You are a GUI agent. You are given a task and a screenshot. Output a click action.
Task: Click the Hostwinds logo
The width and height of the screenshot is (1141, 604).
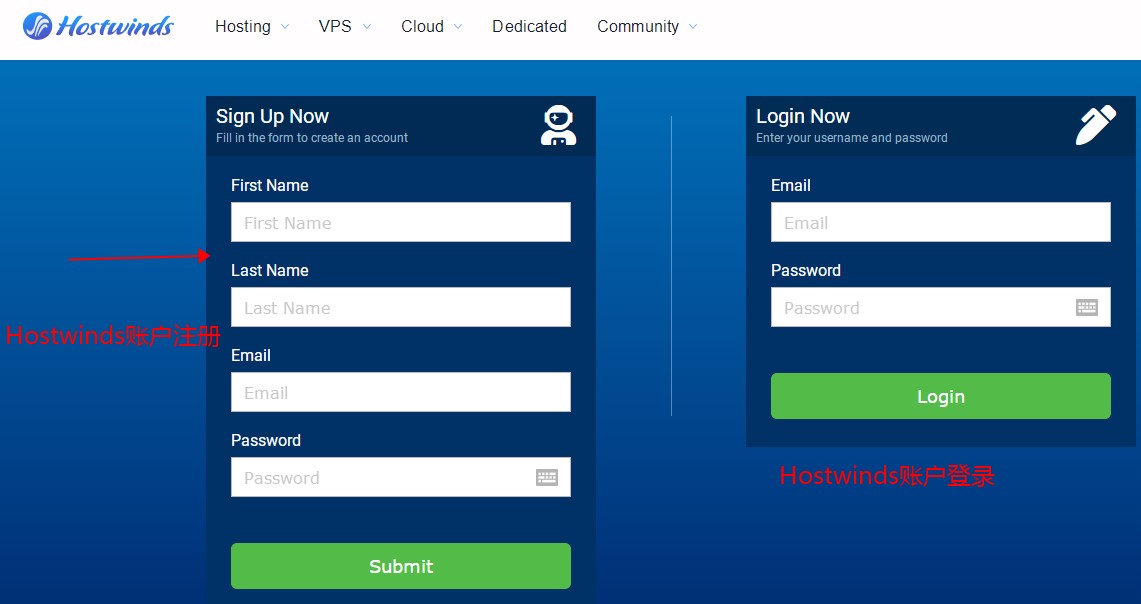(98, 26)
